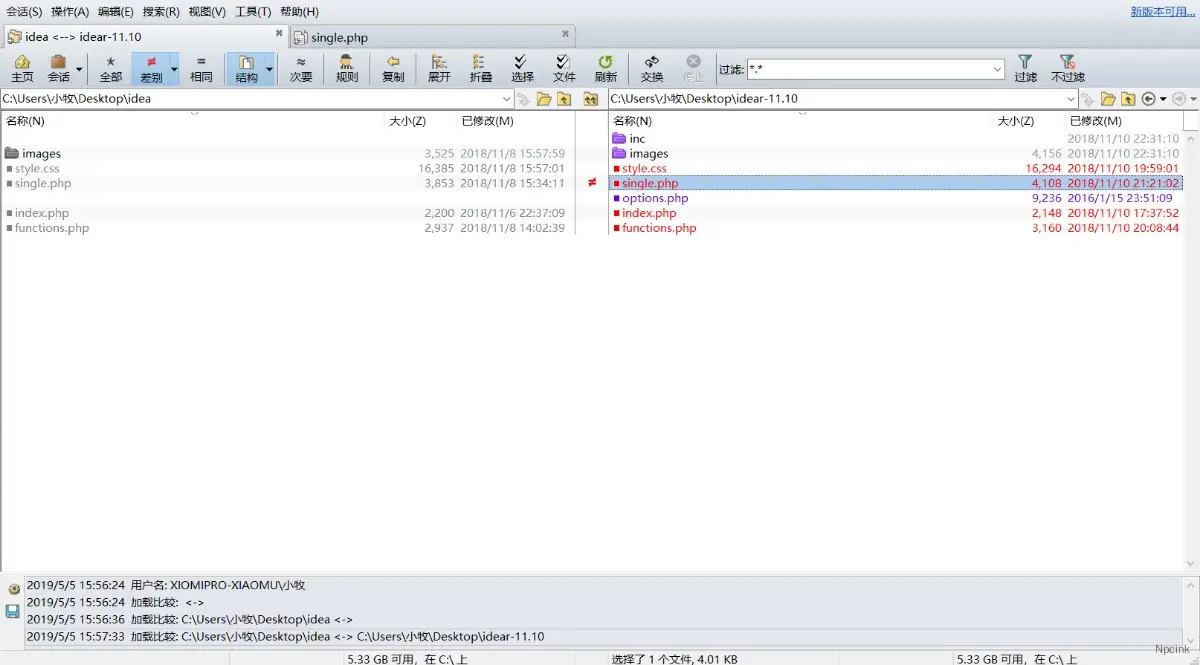Switch to the single.php tab

339,37
